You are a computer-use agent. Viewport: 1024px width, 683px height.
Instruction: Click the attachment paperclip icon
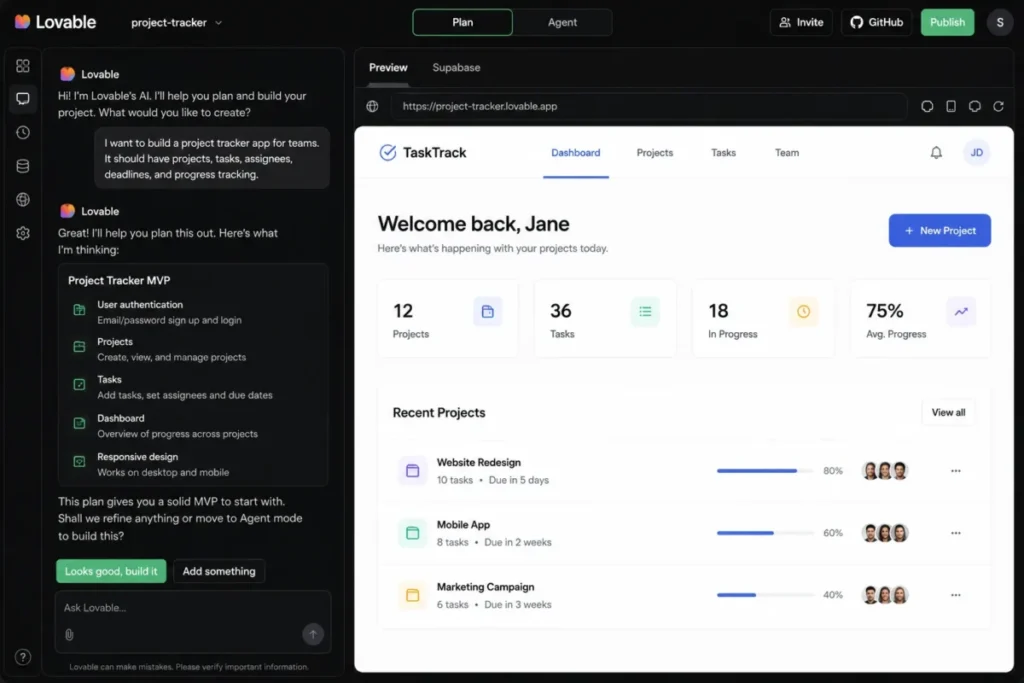click(69, 634)
